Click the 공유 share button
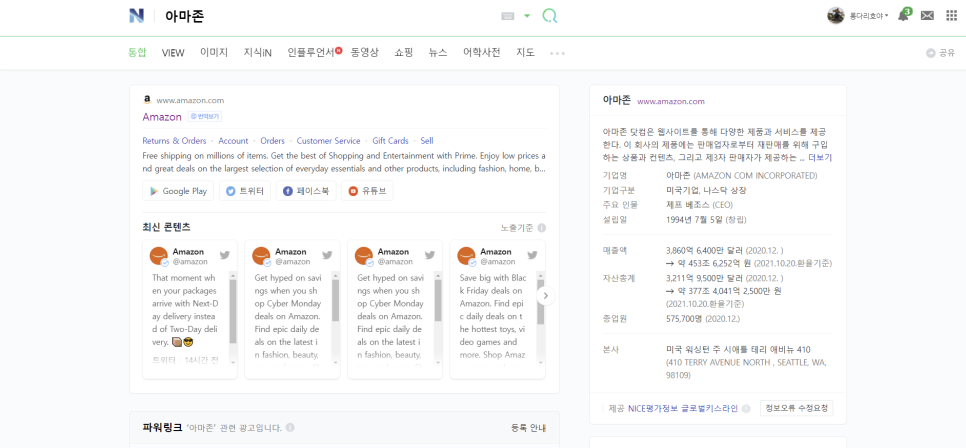 click(940, 53)
